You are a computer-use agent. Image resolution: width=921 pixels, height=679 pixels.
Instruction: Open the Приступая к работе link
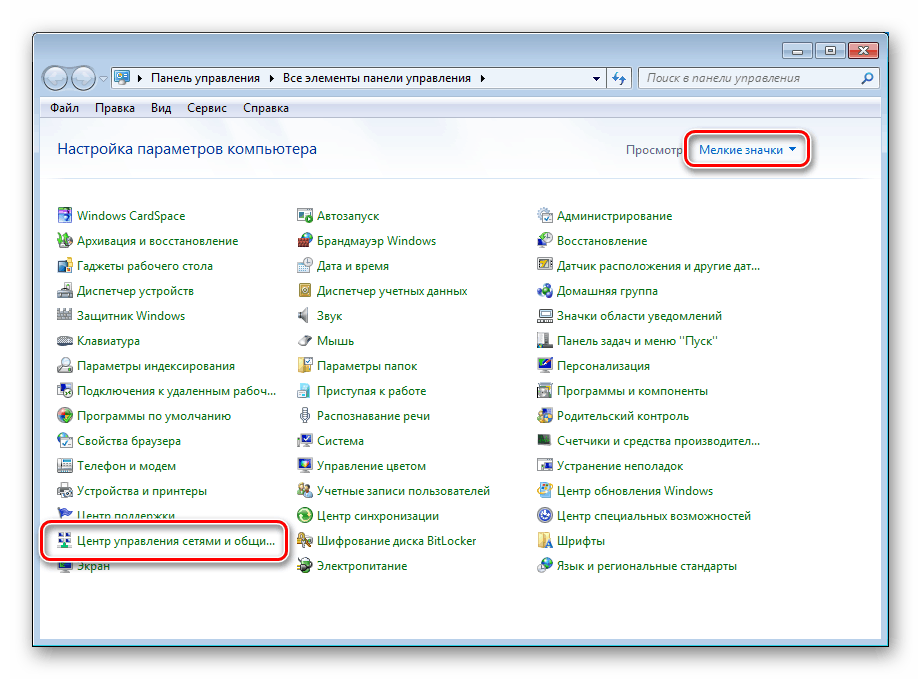[x=372, y=391]
